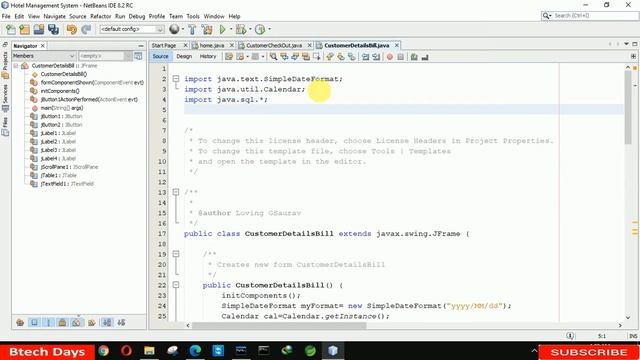The image size is (640, 360).
Task: Open the Refactor menu
Action: 100,16
